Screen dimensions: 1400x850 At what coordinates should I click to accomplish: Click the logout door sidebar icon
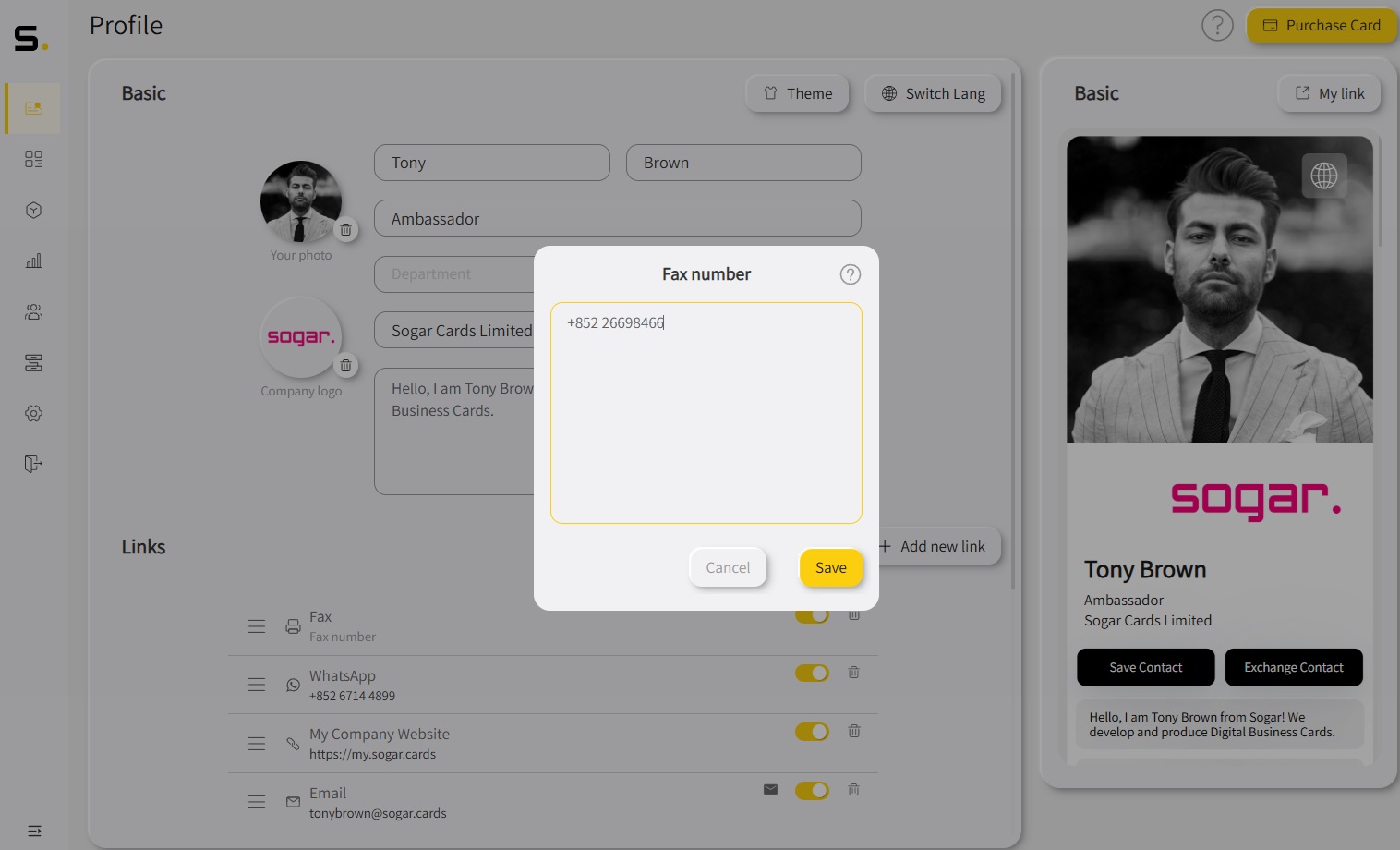click(x=33, y=464)
